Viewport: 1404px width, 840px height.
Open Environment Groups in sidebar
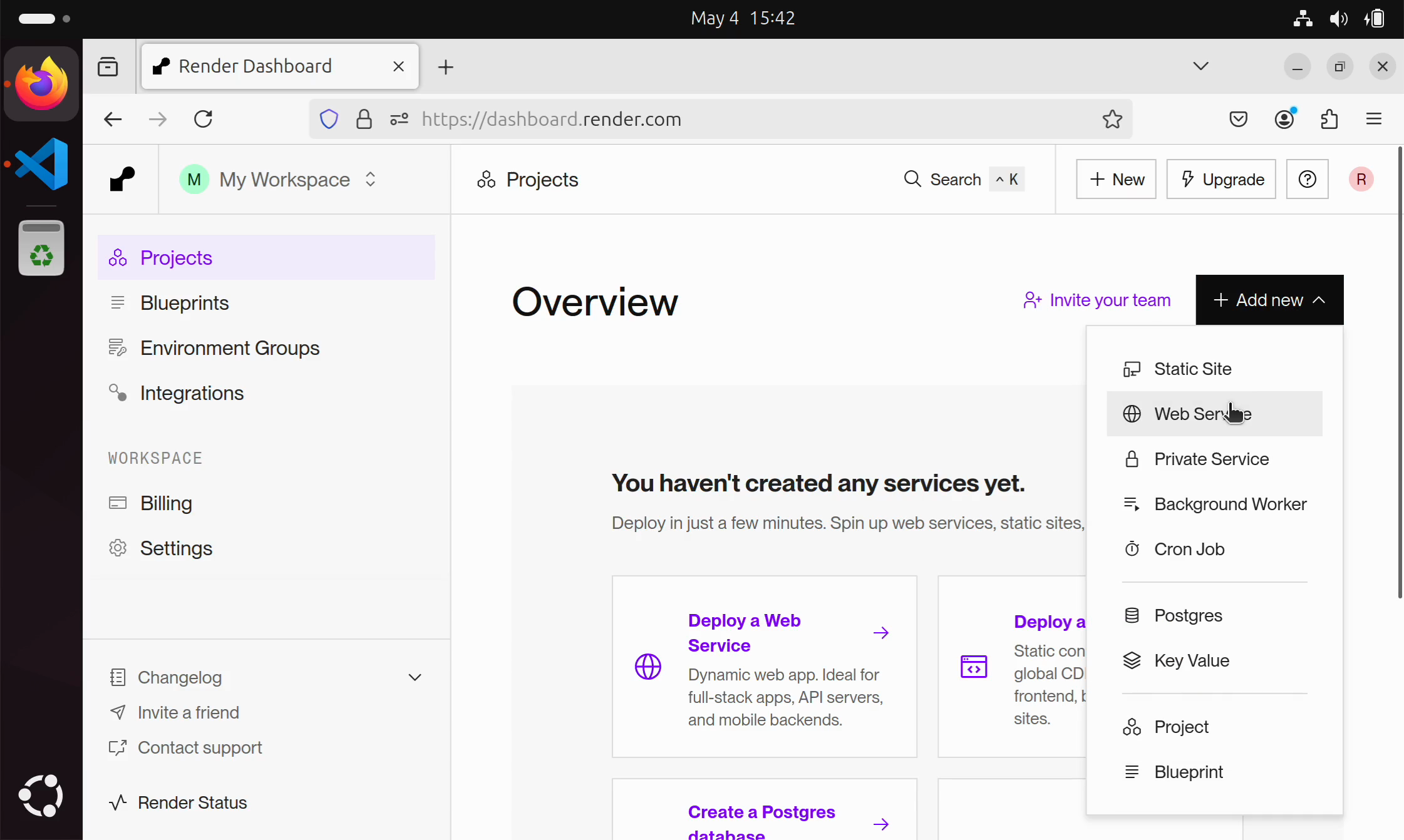[229, 348]
